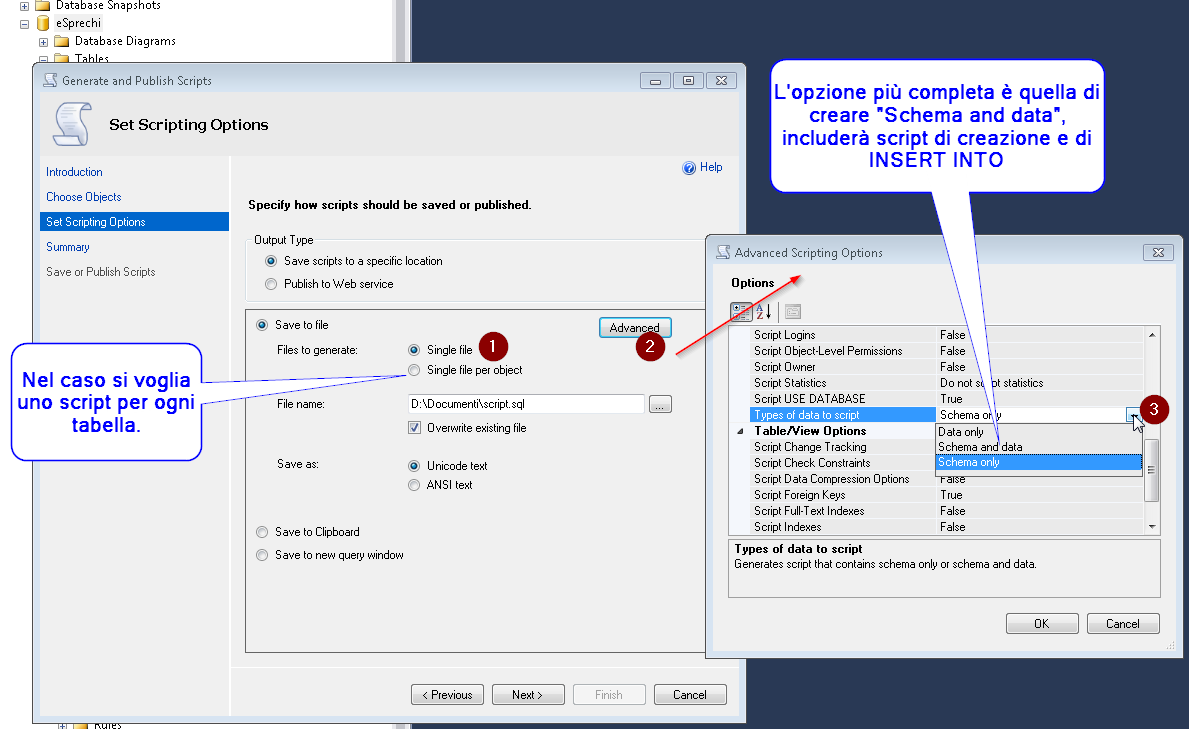Collapse the eSprechi database tree node
Viewport: 1189px width, 729px height.
pyautogui.click(x=25, y=23)
